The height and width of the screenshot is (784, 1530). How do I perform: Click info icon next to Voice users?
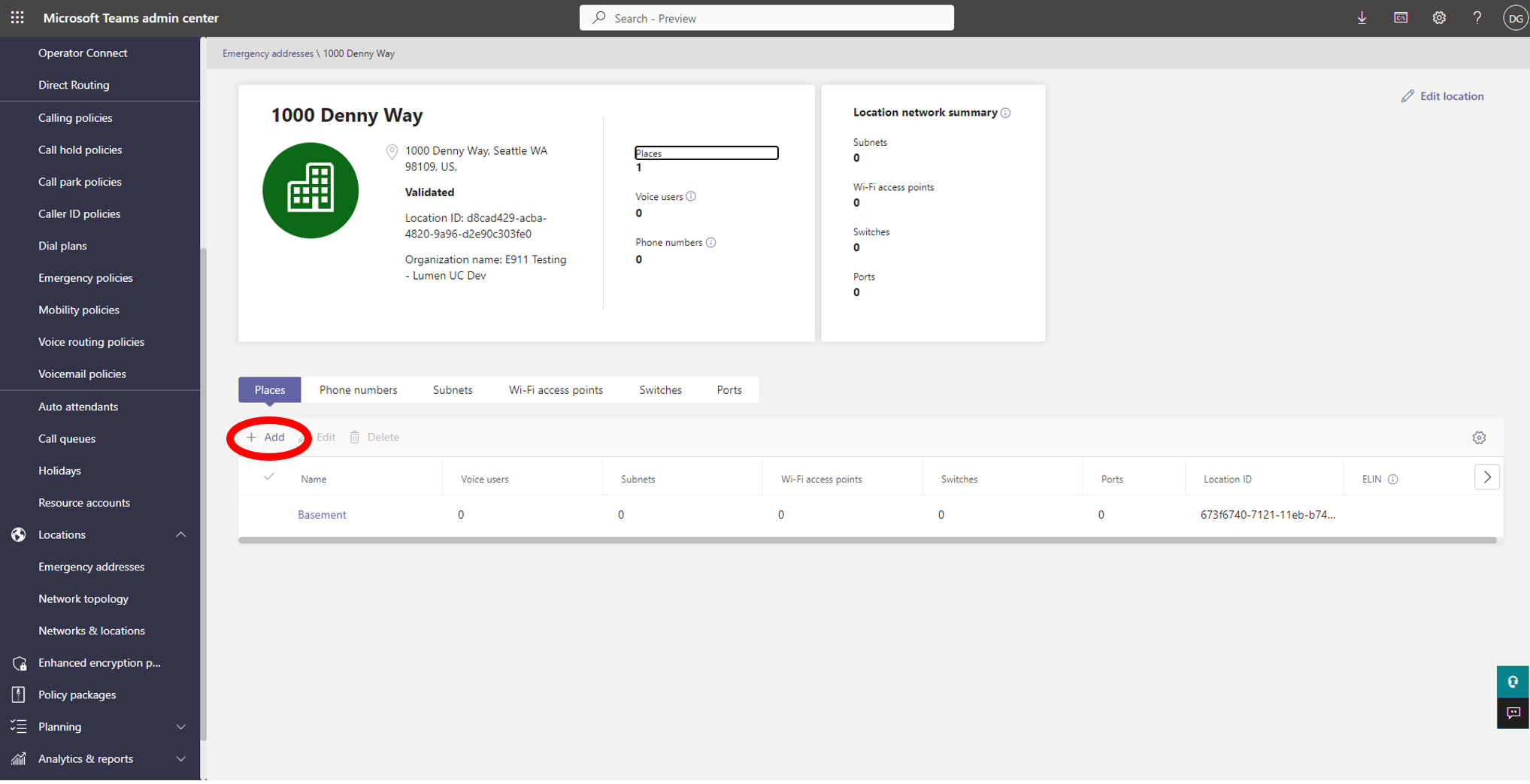click(x=691, y=197)
